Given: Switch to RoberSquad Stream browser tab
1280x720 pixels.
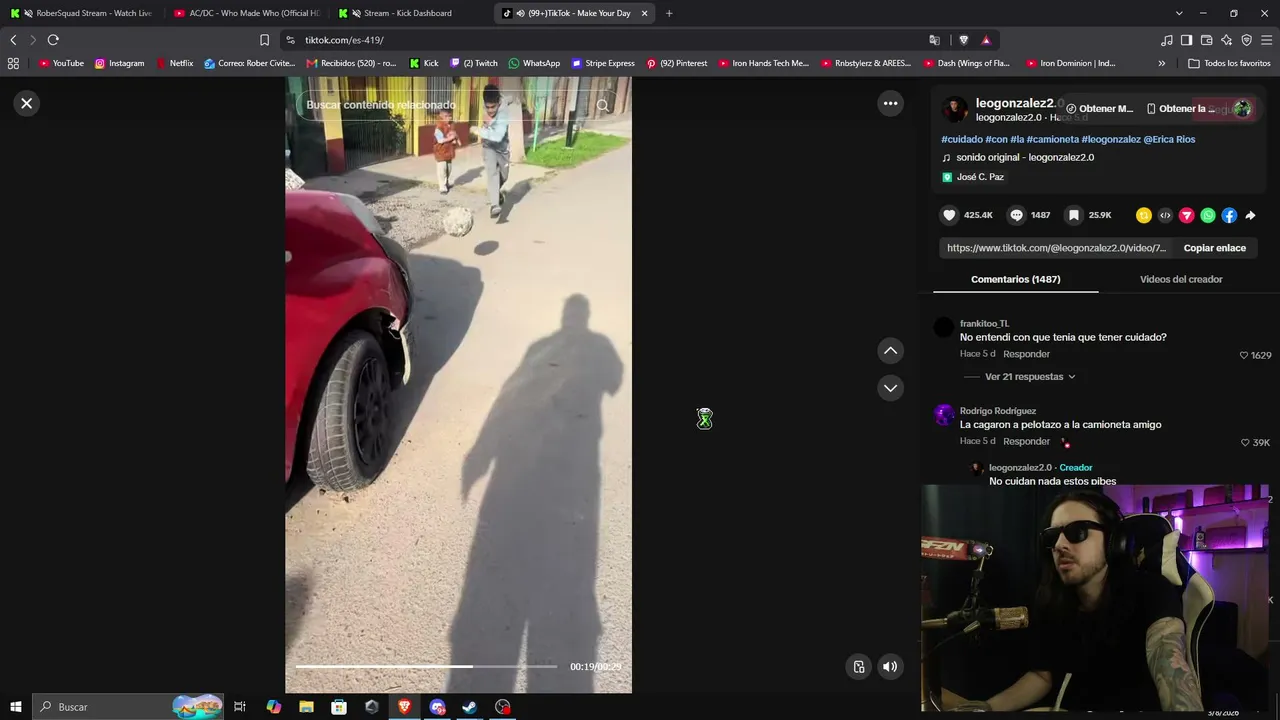Looking at the screenshot, I should [82, 13].
